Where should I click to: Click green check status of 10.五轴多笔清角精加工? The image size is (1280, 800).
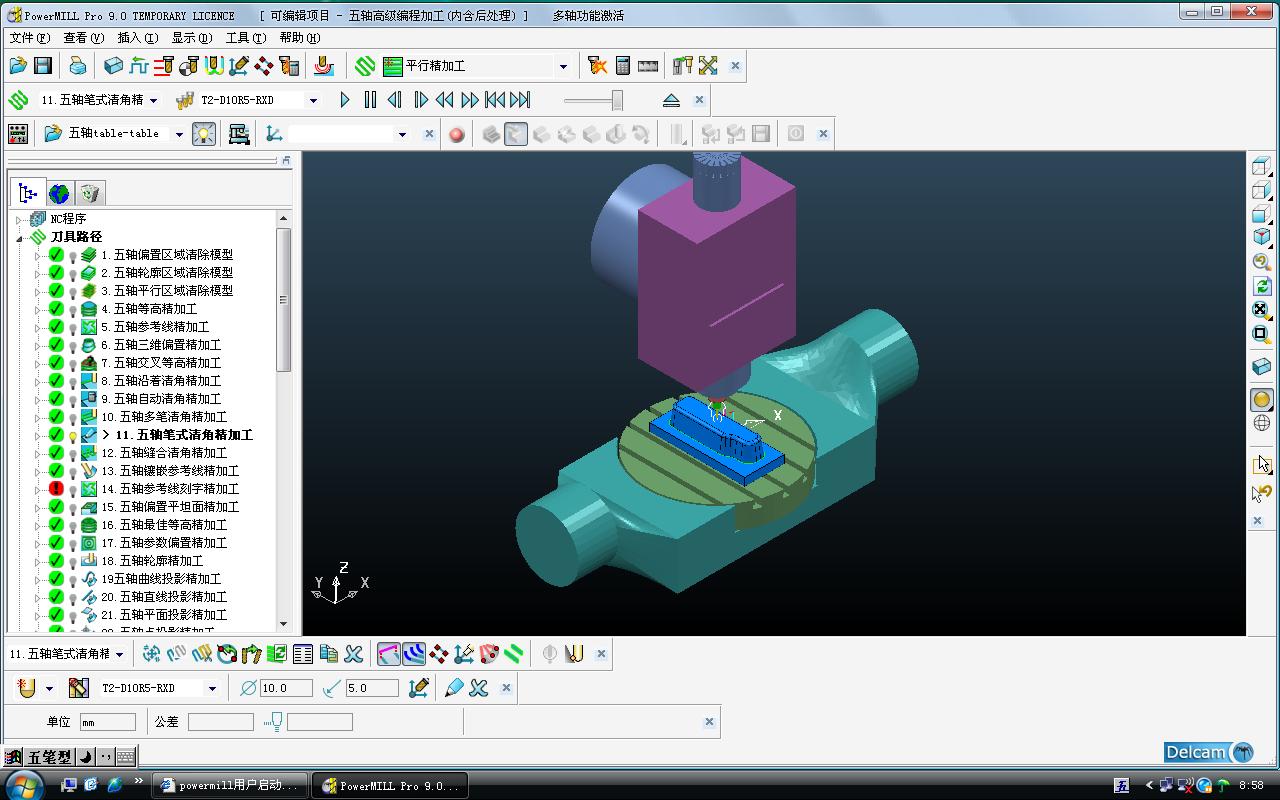point(56,417)
